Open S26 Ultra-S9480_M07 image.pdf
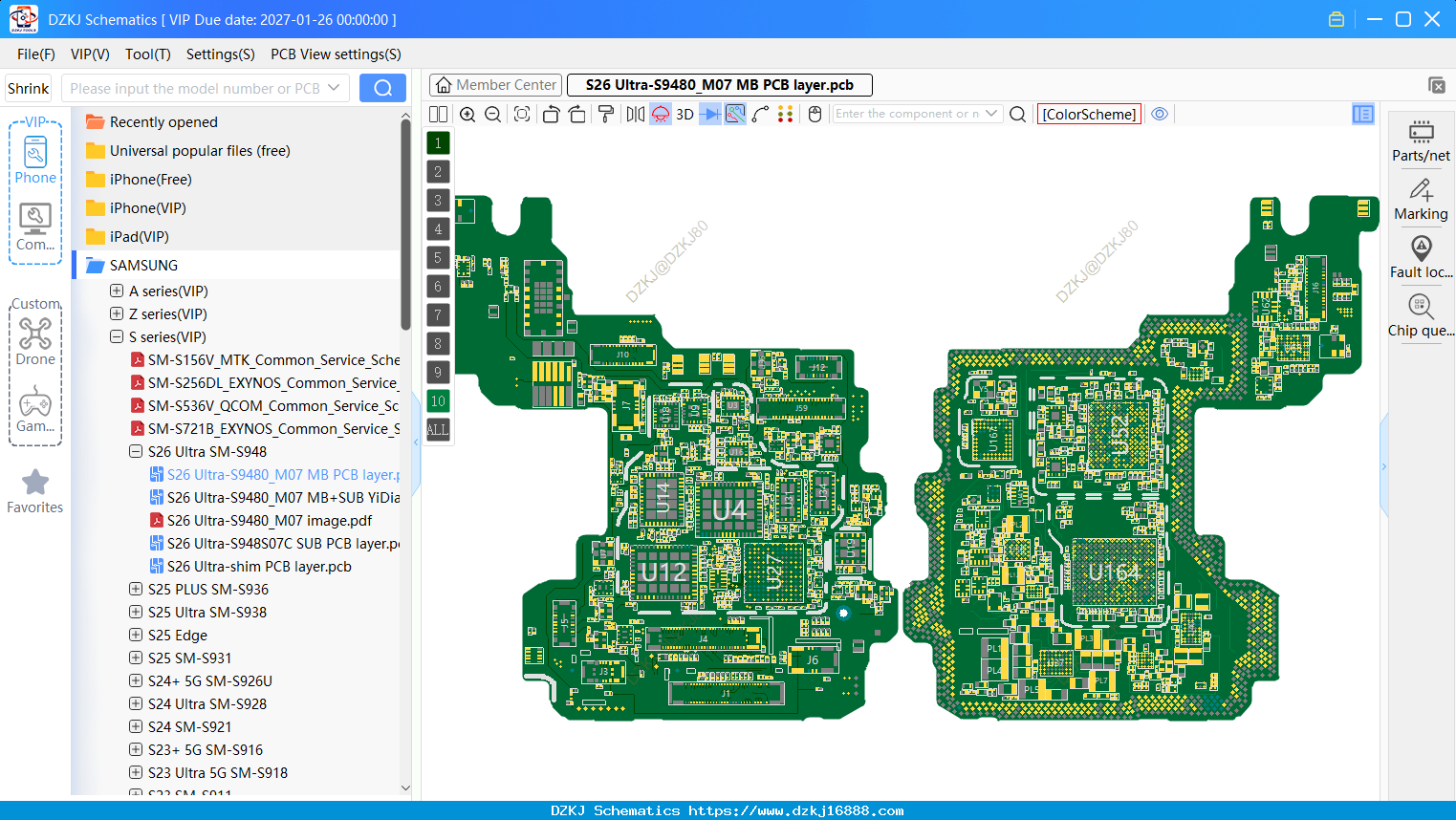Screen dimensions: 1456x820 point(270,520)
